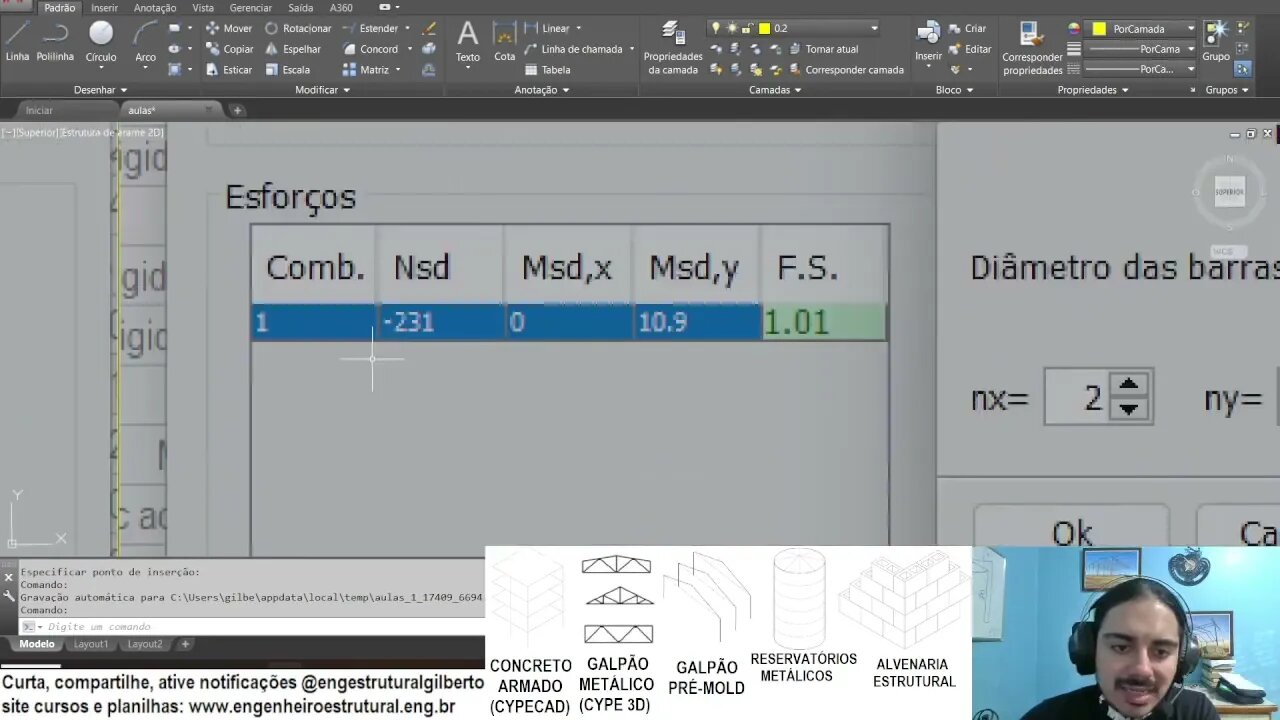
Task: Switch to the Layout2 tab
Action: pyautogui.click(x=145, y=644)
